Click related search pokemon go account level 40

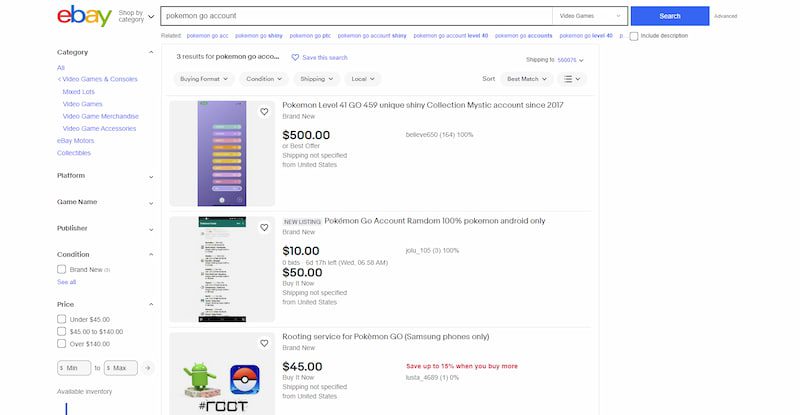click(451, 36)
